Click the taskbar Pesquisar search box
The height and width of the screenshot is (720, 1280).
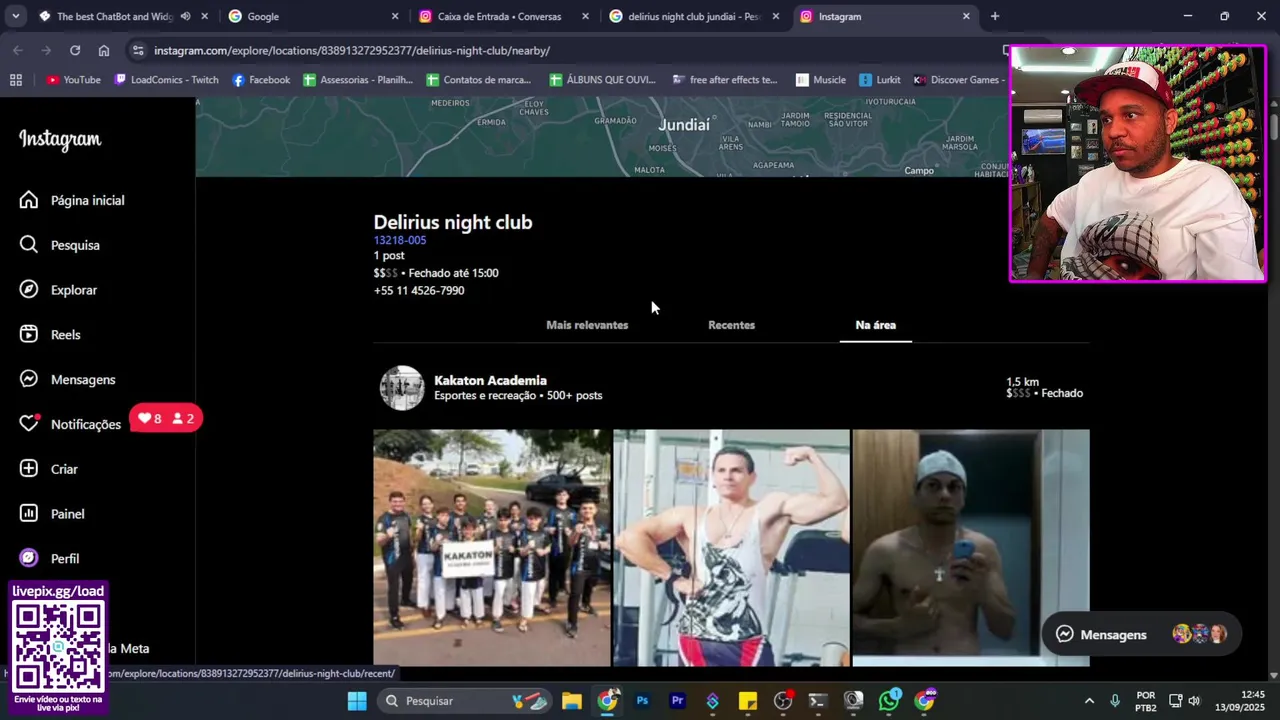click(x=466, y=701)
